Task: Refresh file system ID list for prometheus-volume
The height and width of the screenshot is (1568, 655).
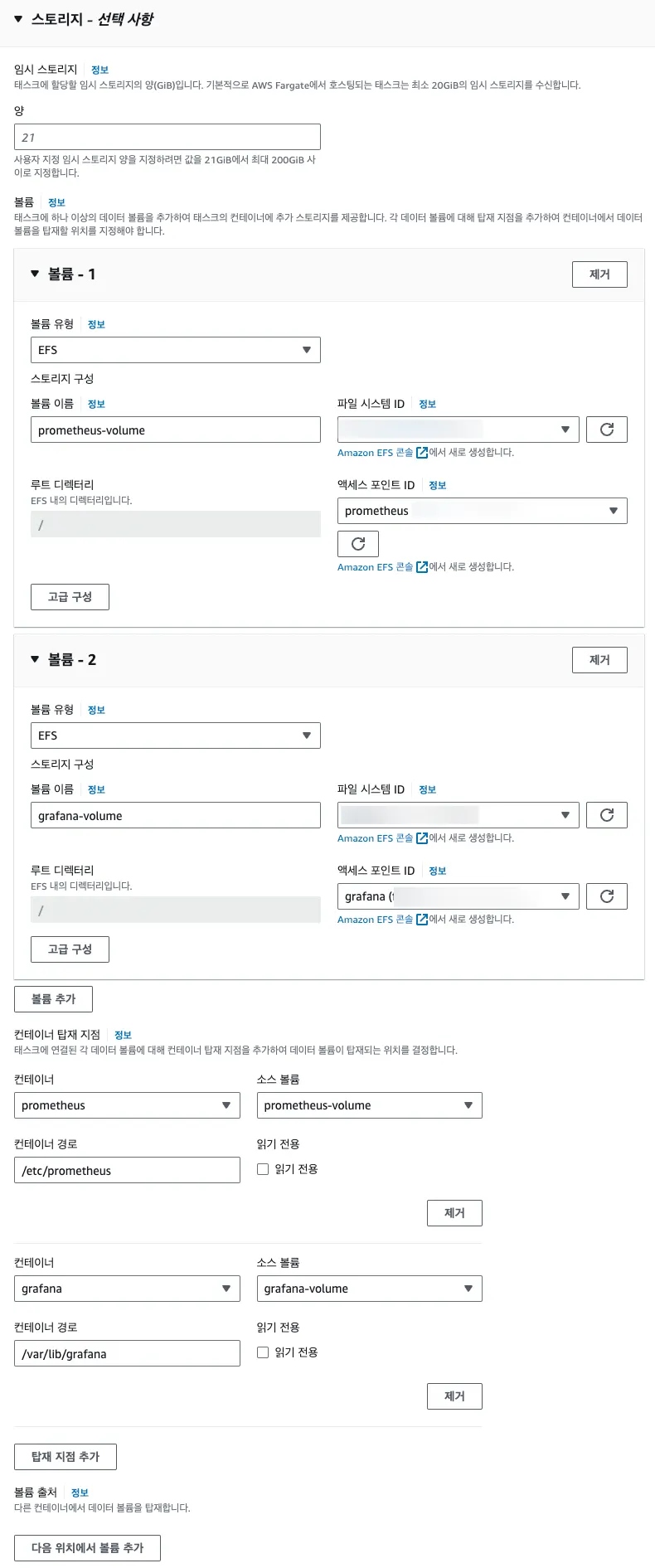Action: [x=606, y=430]
